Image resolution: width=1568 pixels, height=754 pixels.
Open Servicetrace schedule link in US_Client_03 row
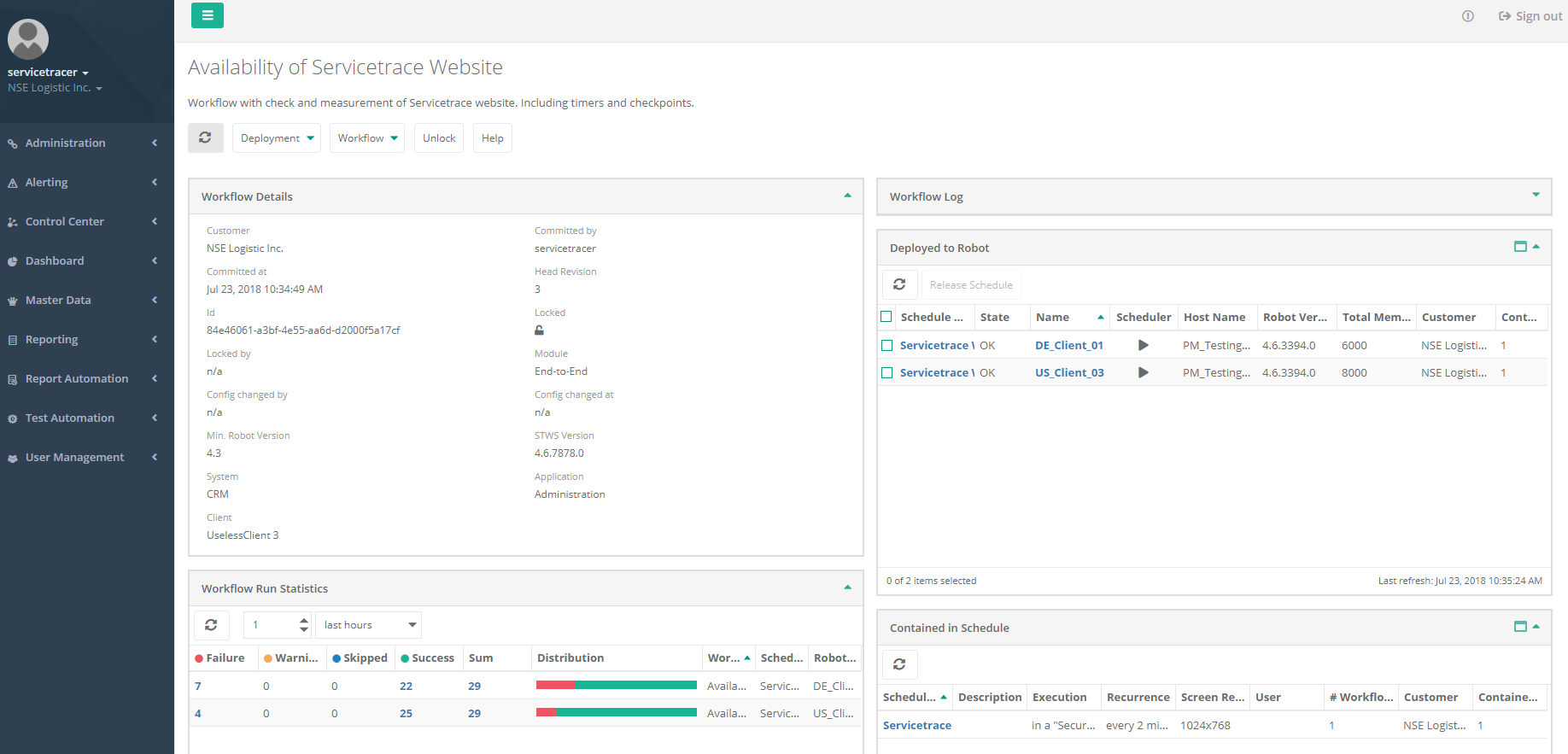937,372
